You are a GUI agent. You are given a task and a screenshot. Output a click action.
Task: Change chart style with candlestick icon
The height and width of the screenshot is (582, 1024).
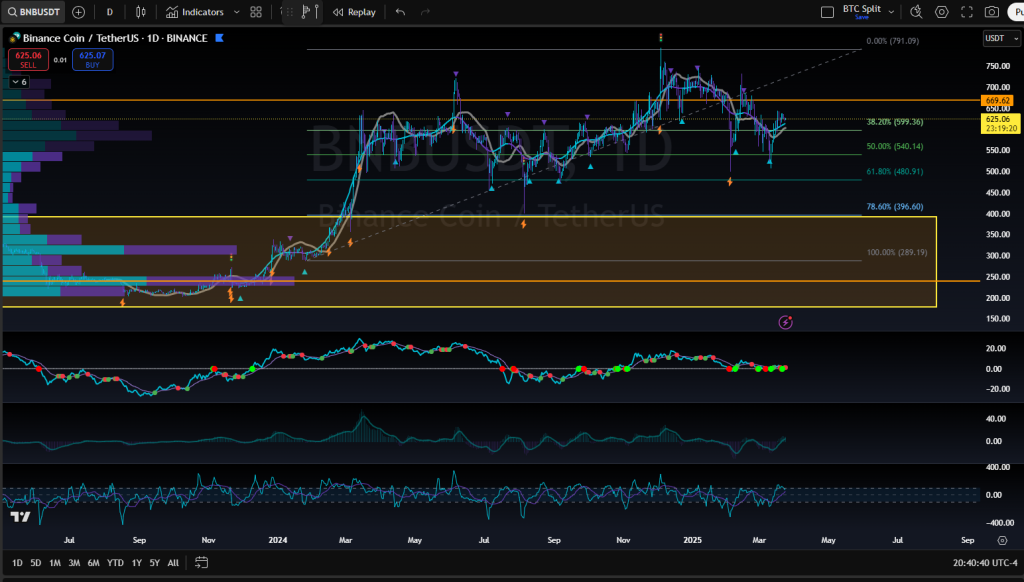[x=140, y=12]
